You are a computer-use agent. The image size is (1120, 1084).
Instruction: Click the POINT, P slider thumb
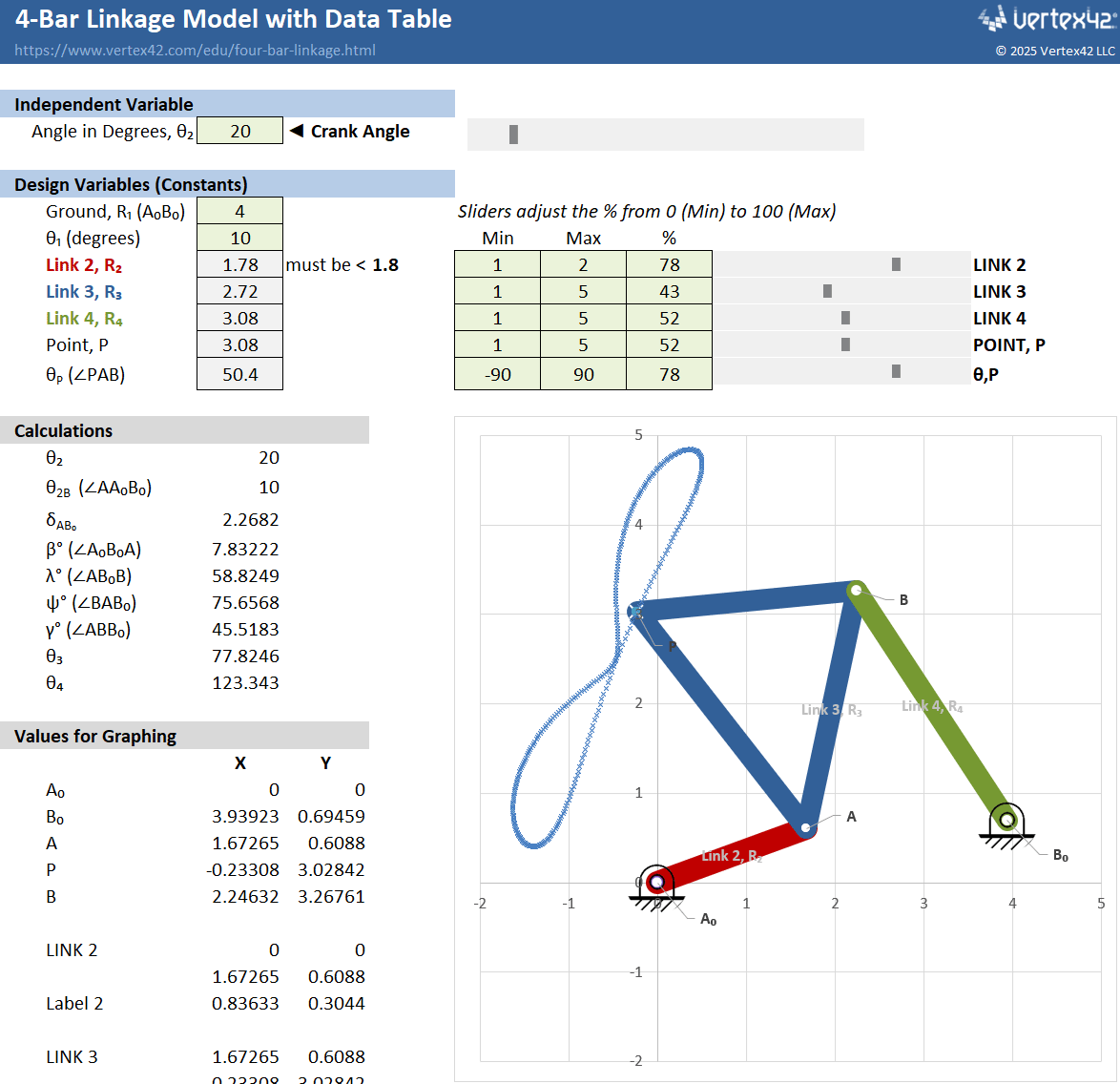click(x=845, y=344)
